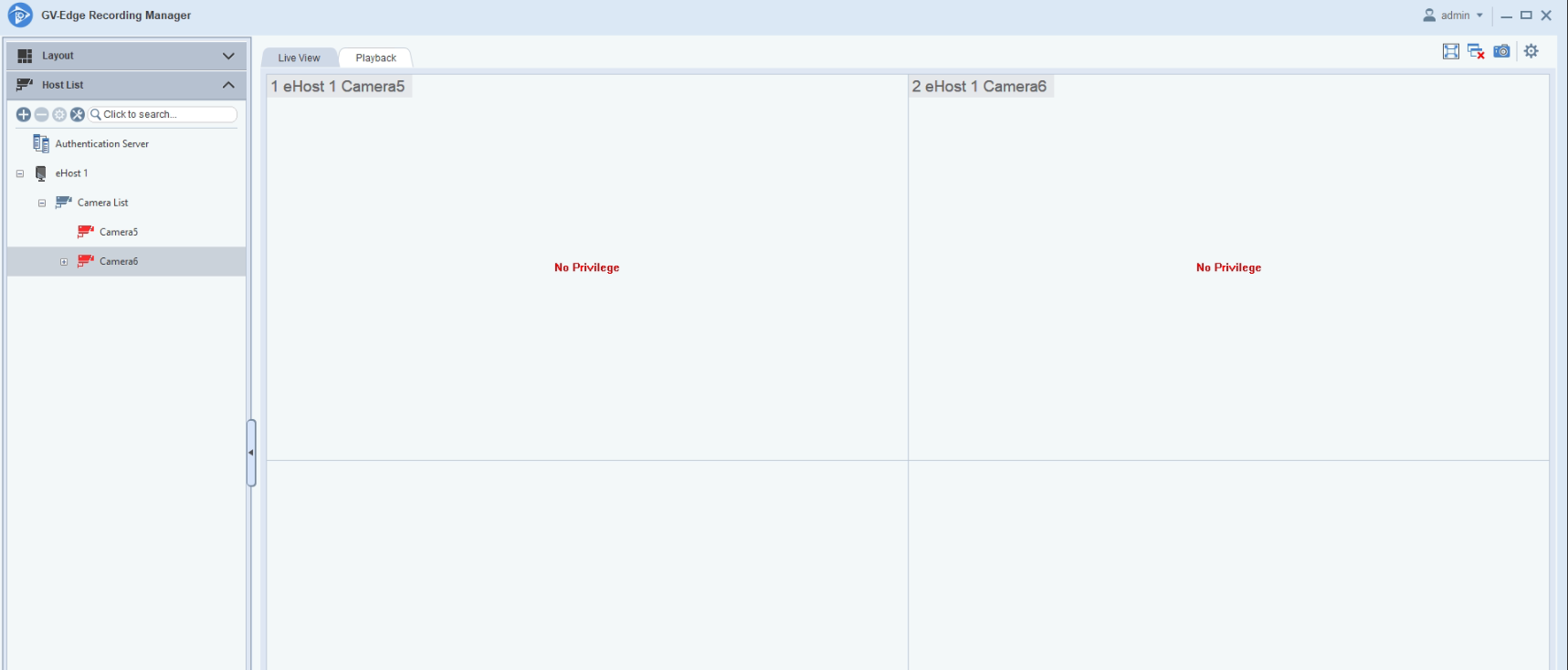The width and height of the screenshot is (1568, 670).
Task: Select the Authentication Server entry
Action: 102,144
